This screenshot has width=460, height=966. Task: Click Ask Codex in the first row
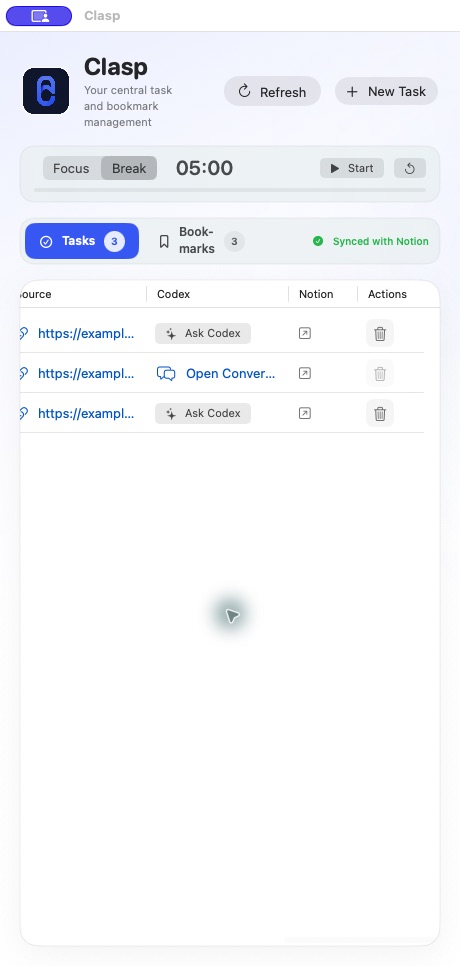click(203, 333)
